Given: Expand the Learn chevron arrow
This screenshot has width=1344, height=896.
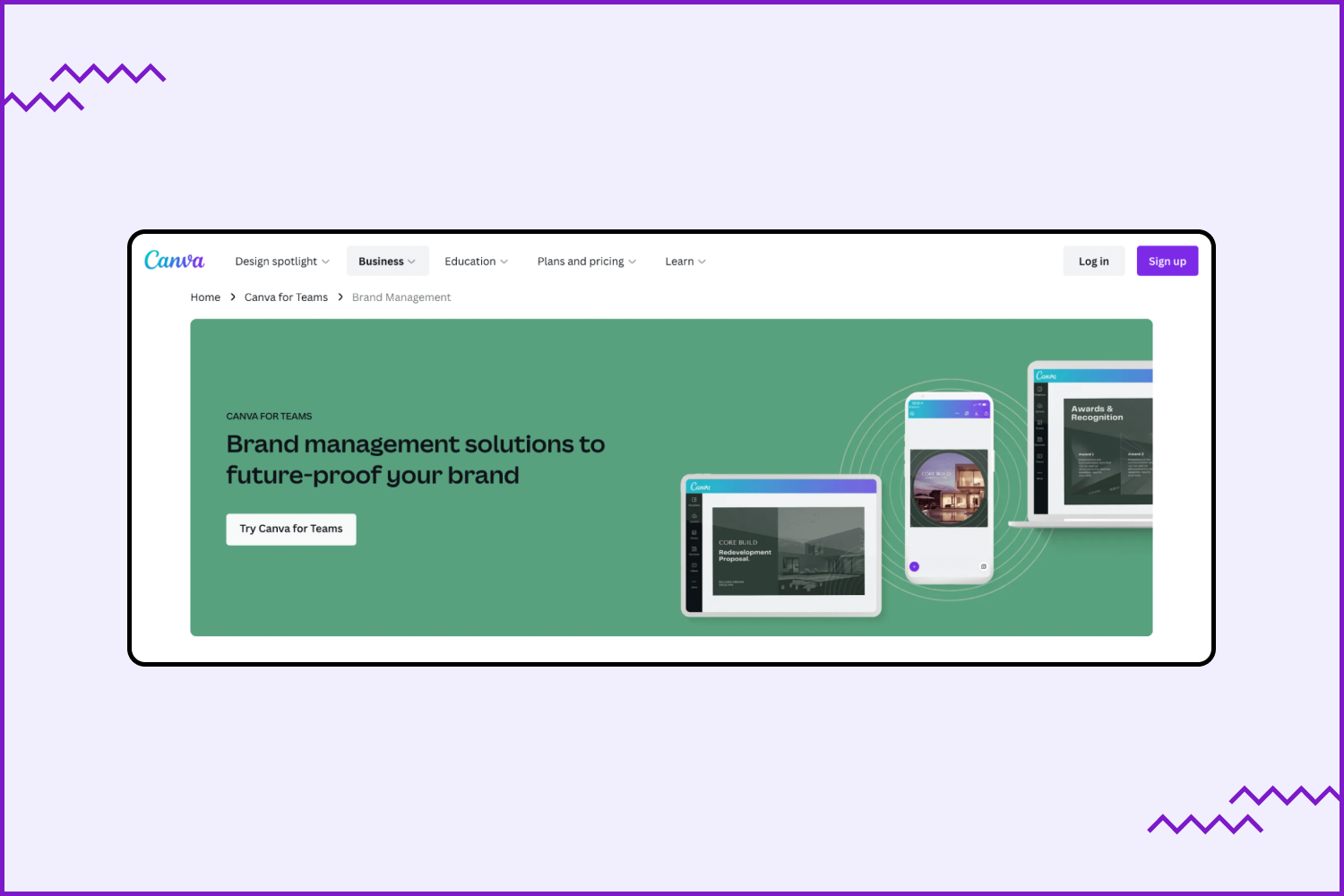Looking at the screenshot, I should point(702,262).
